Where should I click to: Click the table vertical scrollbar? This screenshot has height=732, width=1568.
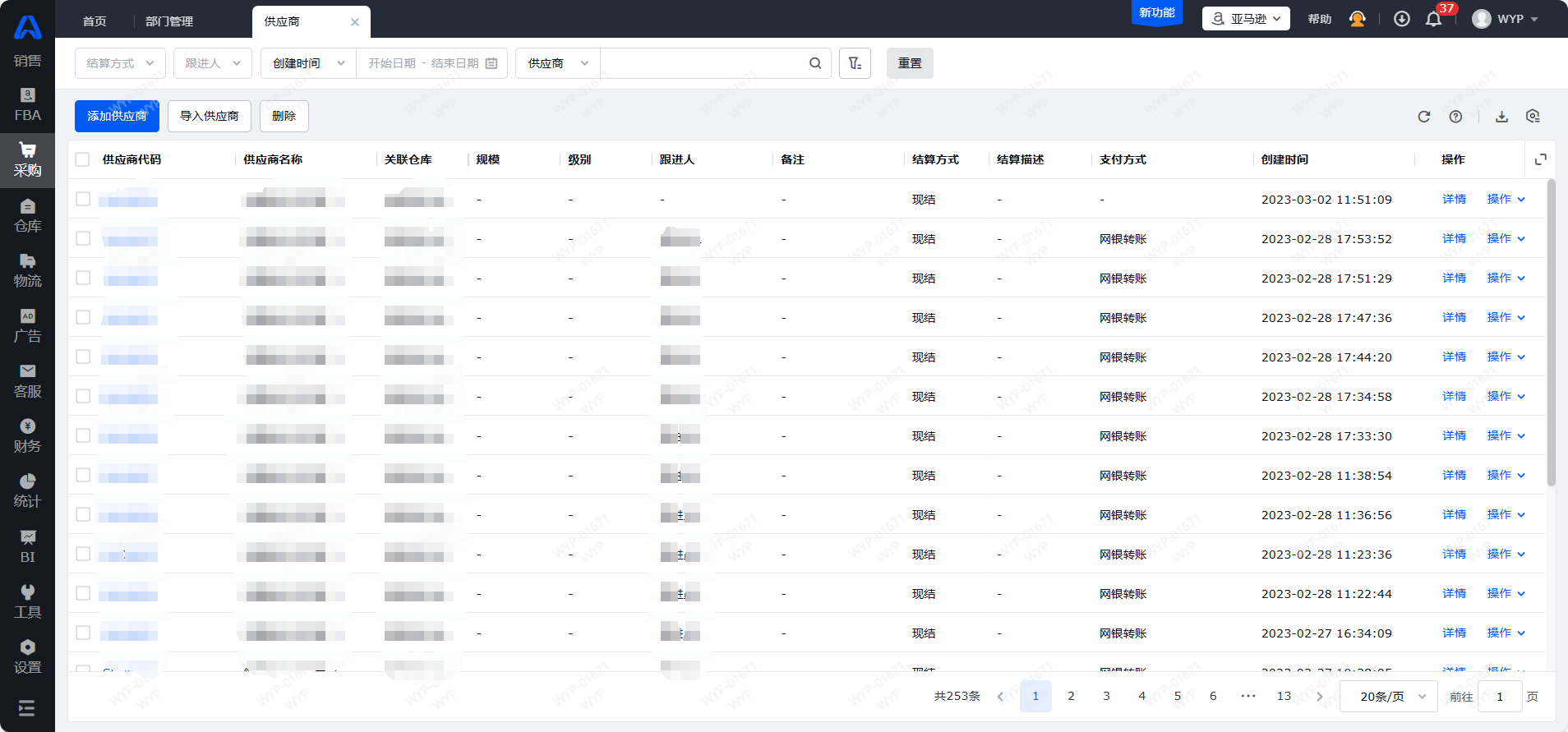click(1551, 333)
